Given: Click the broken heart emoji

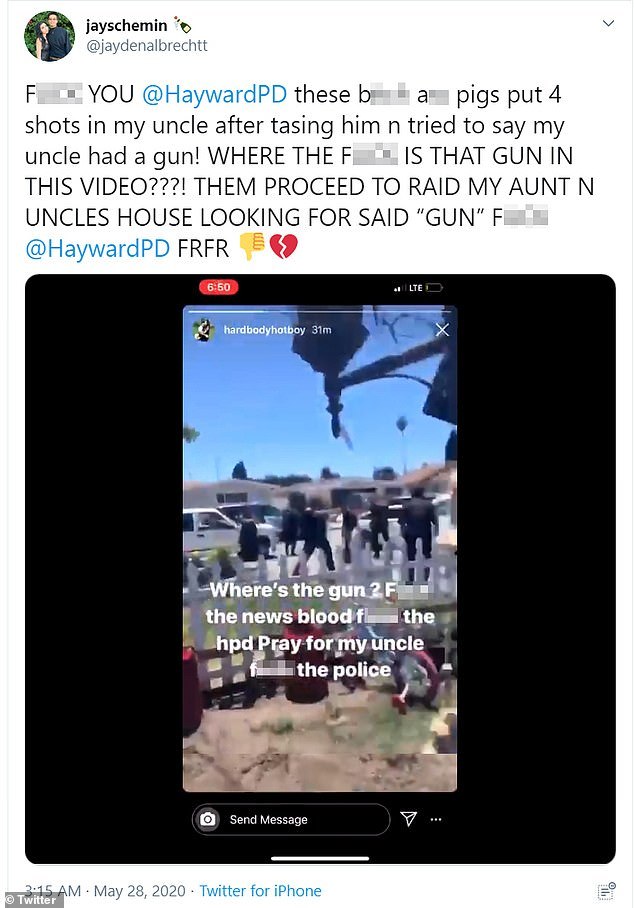Looking at the screenshot, I should point(283,247).
